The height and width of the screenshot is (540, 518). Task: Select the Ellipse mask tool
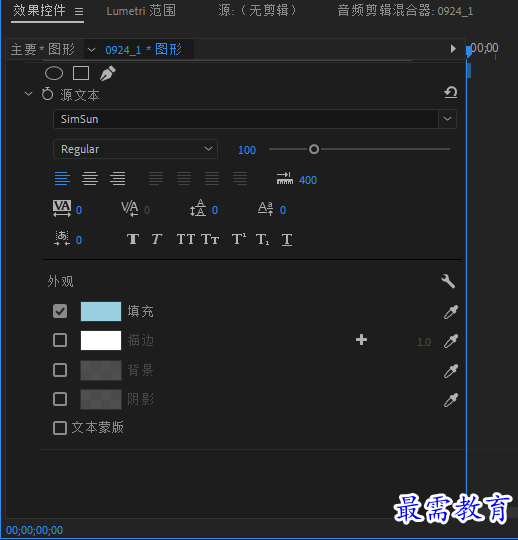coord(54,73)
